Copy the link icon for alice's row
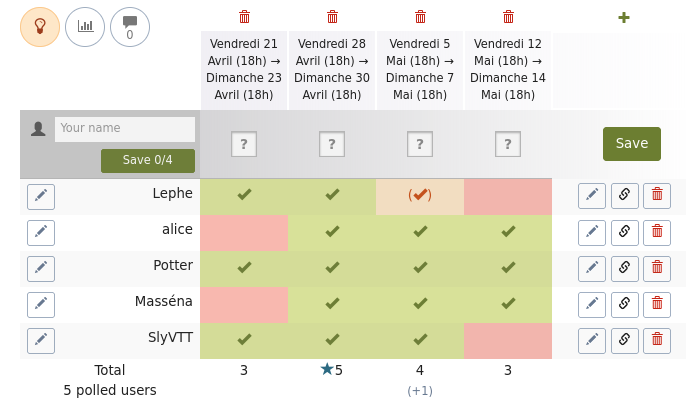 tap(625, 233)
